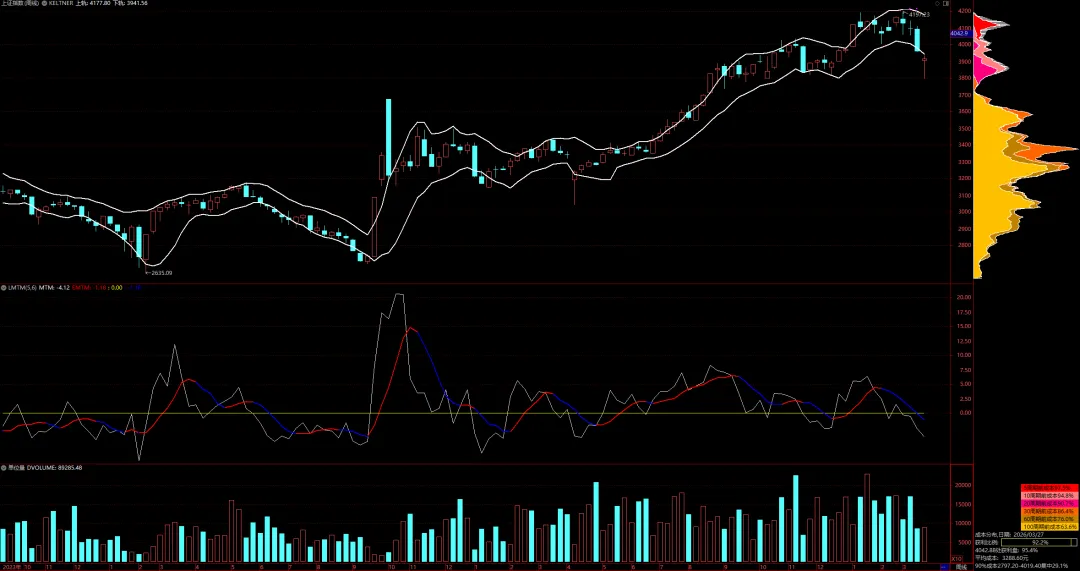Click the cost distribution date 2026/03/27
The image size is (1080, 571).
1028,534
